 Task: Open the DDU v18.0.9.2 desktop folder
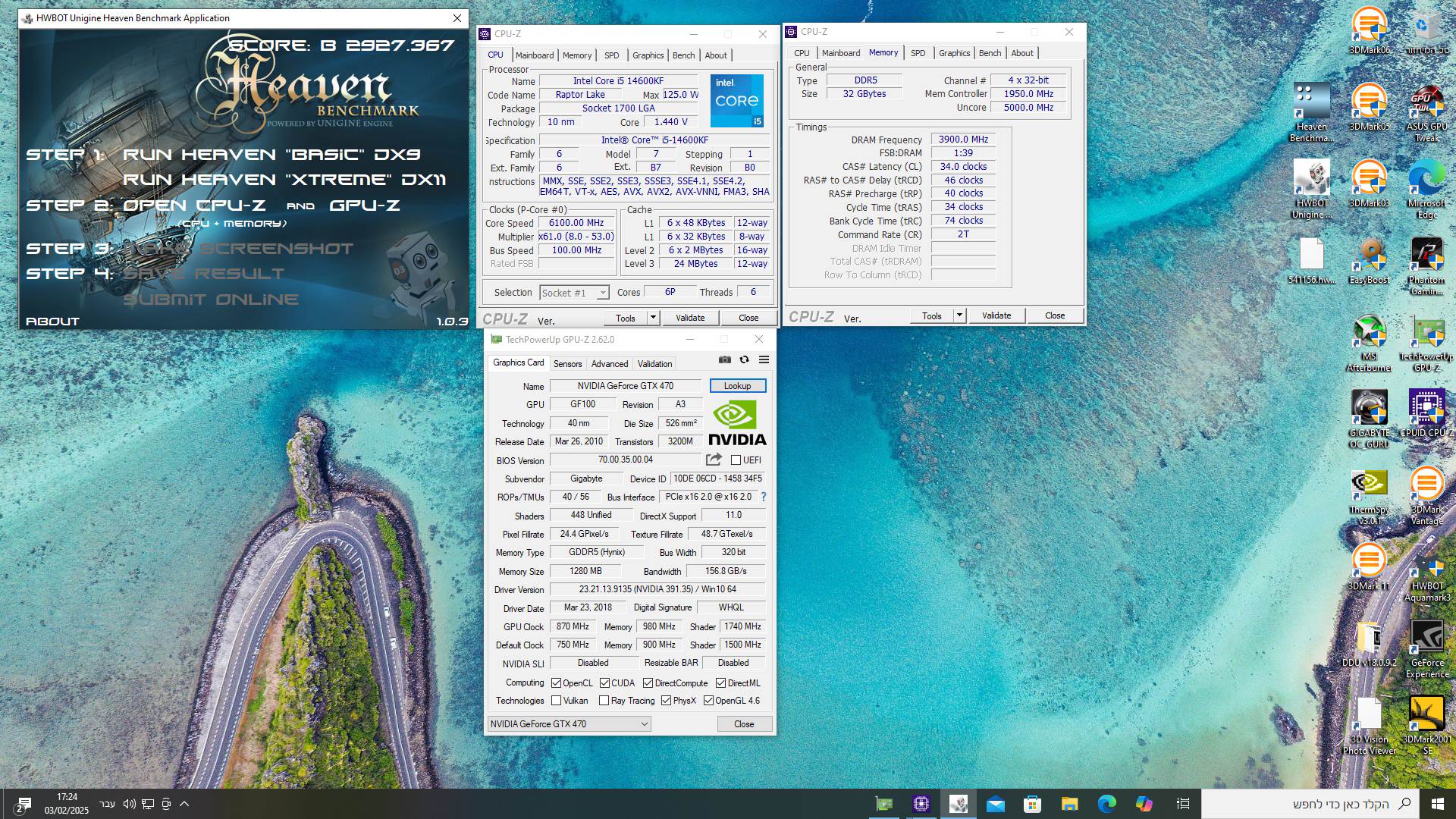click(1370, 644)
